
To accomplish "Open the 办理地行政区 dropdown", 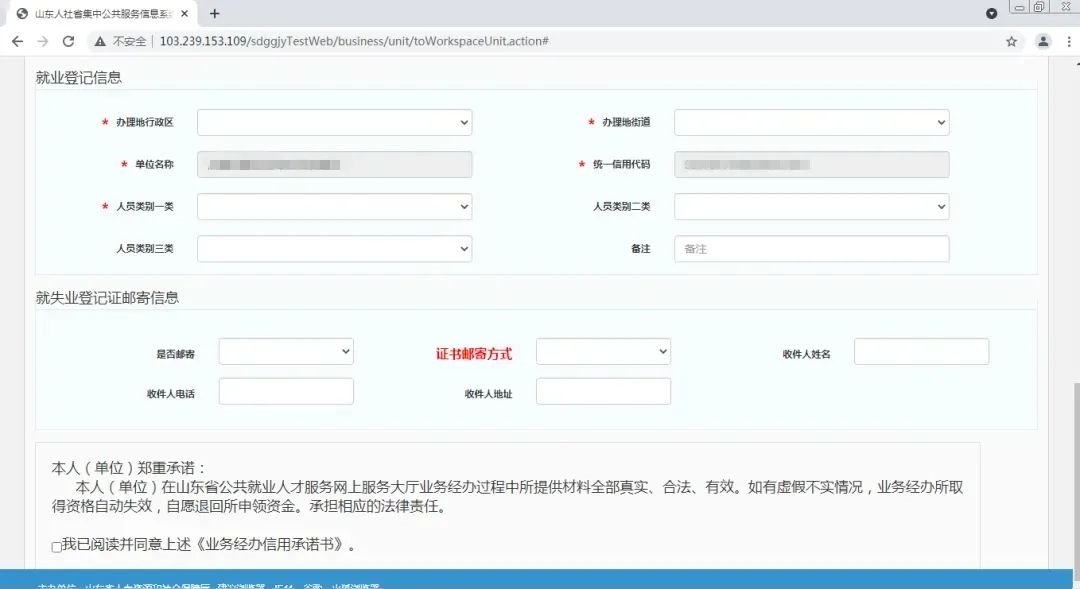I will [335, 123].
